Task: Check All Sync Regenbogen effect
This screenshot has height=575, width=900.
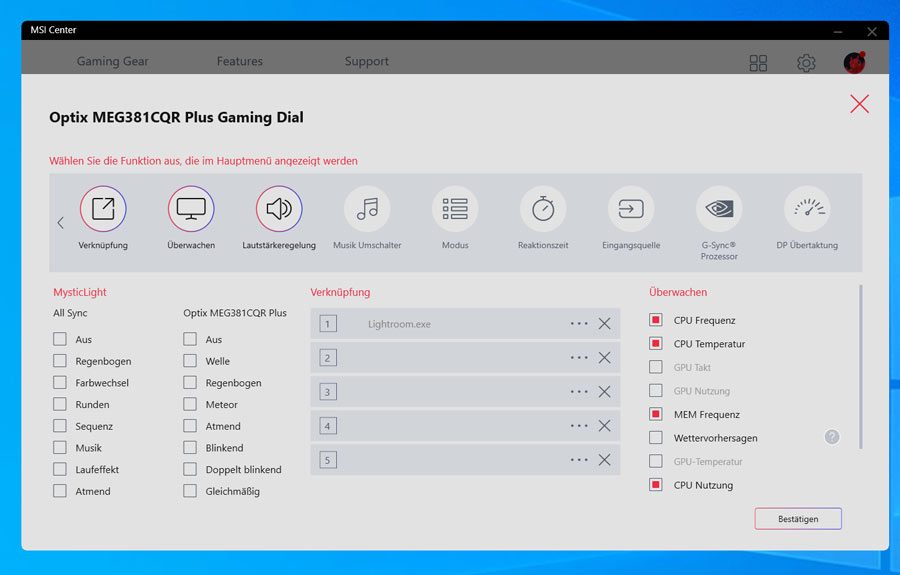Action: point(60,360)
